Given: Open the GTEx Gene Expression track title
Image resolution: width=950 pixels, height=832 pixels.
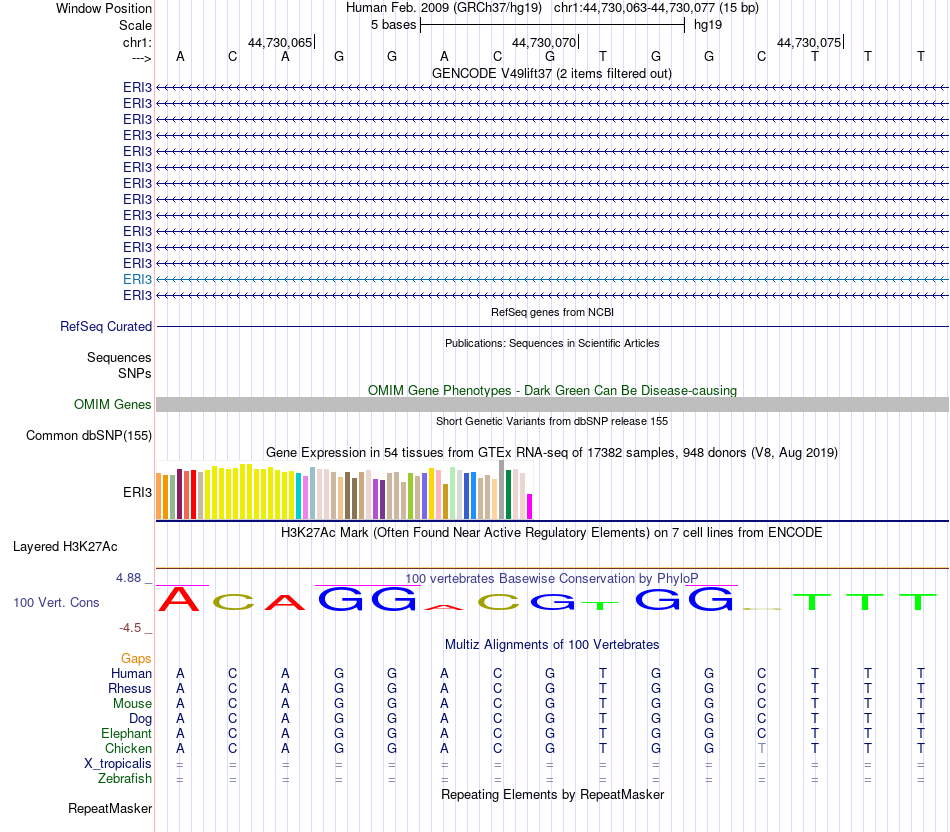Looking at the screenshot, I should pos(552,453).
